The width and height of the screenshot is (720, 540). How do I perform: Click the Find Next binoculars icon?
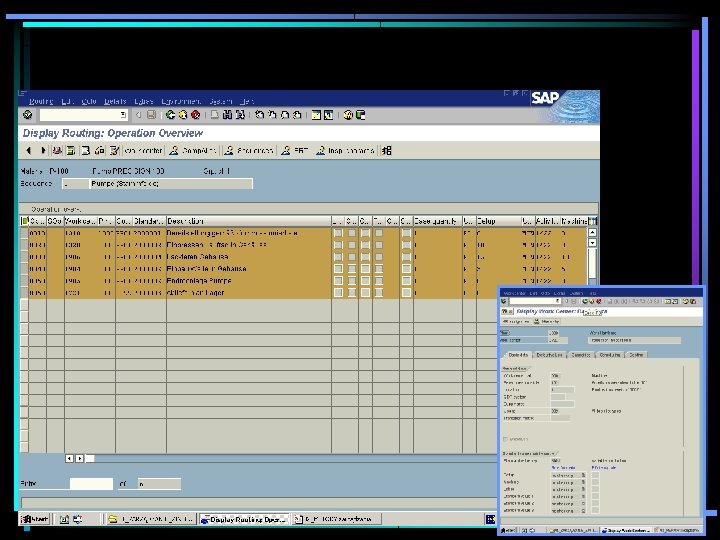click(x=240, y=115)
